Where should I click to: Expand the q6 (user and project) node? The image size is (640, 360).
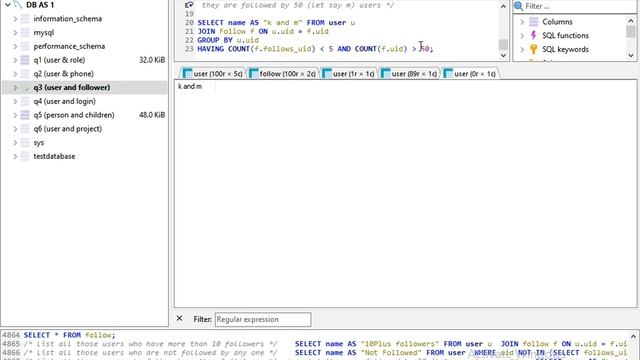click(15, 129)
